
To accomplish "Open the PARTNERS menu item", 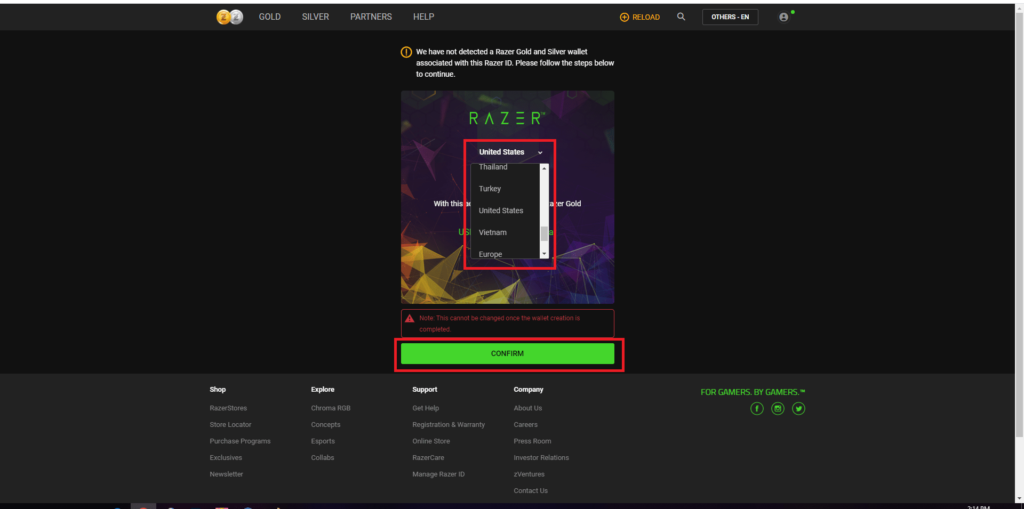I will tap(371, 17).
